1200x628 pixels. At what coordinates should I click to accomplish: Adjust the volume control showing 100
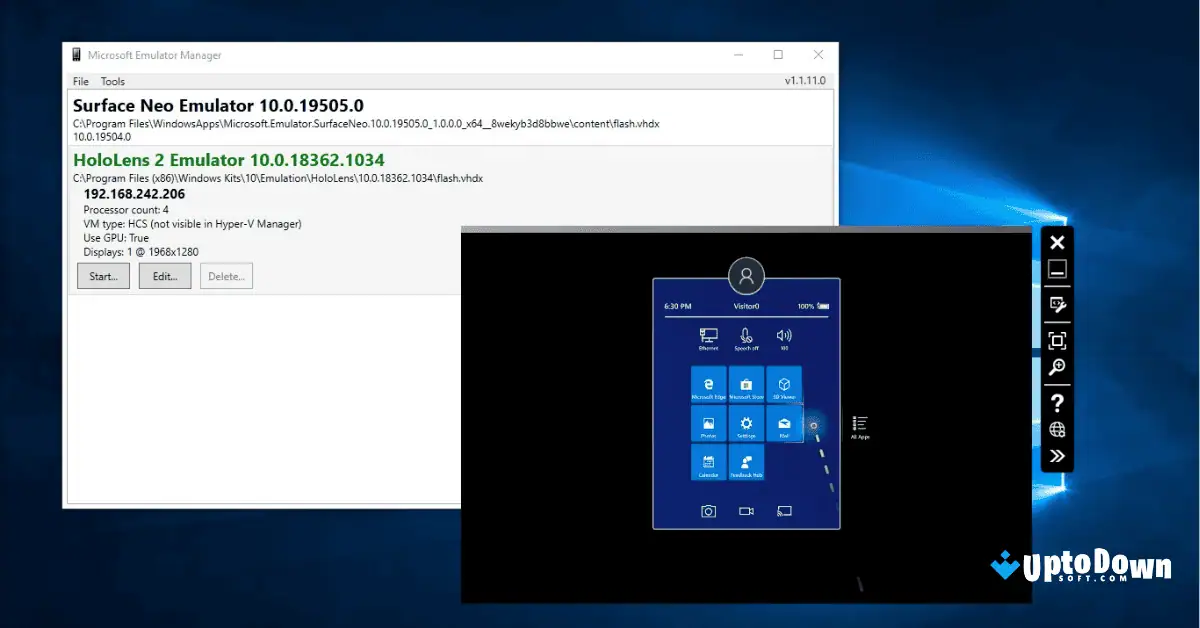(x=784, y=333)
